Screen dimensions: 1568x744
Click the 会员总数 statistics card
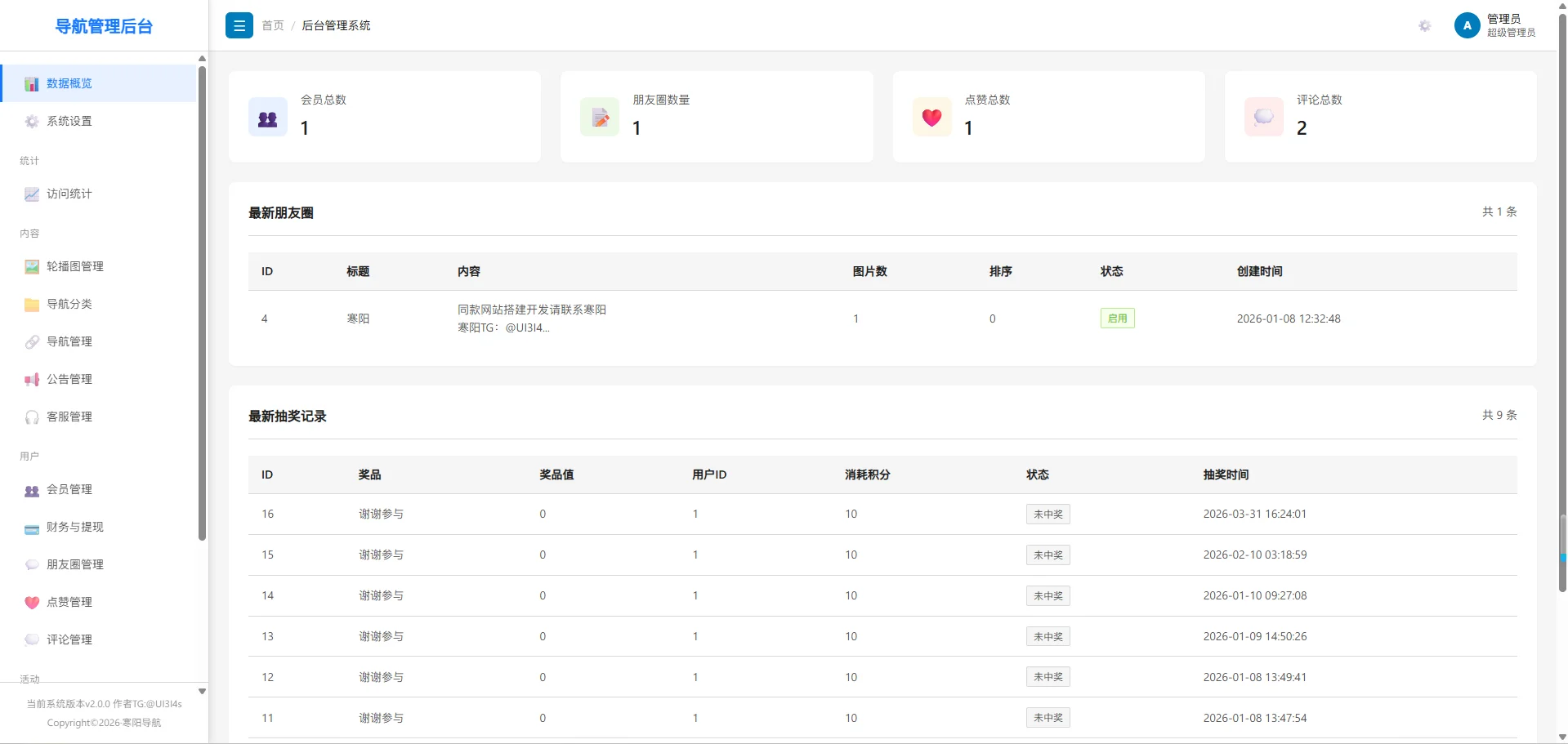(385, 117)
